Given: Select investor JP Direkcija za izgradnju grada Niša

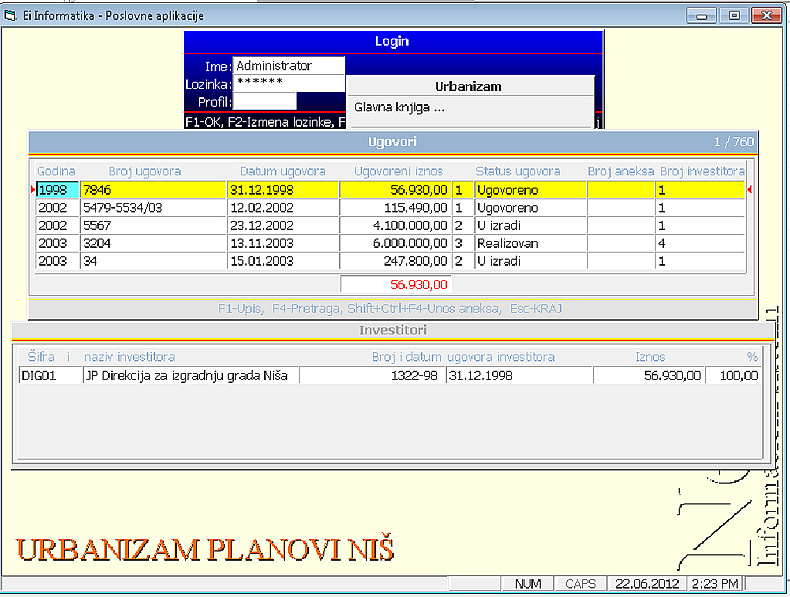Looking at the screenshot, I should pyautogui.click(x=191, y=375).
